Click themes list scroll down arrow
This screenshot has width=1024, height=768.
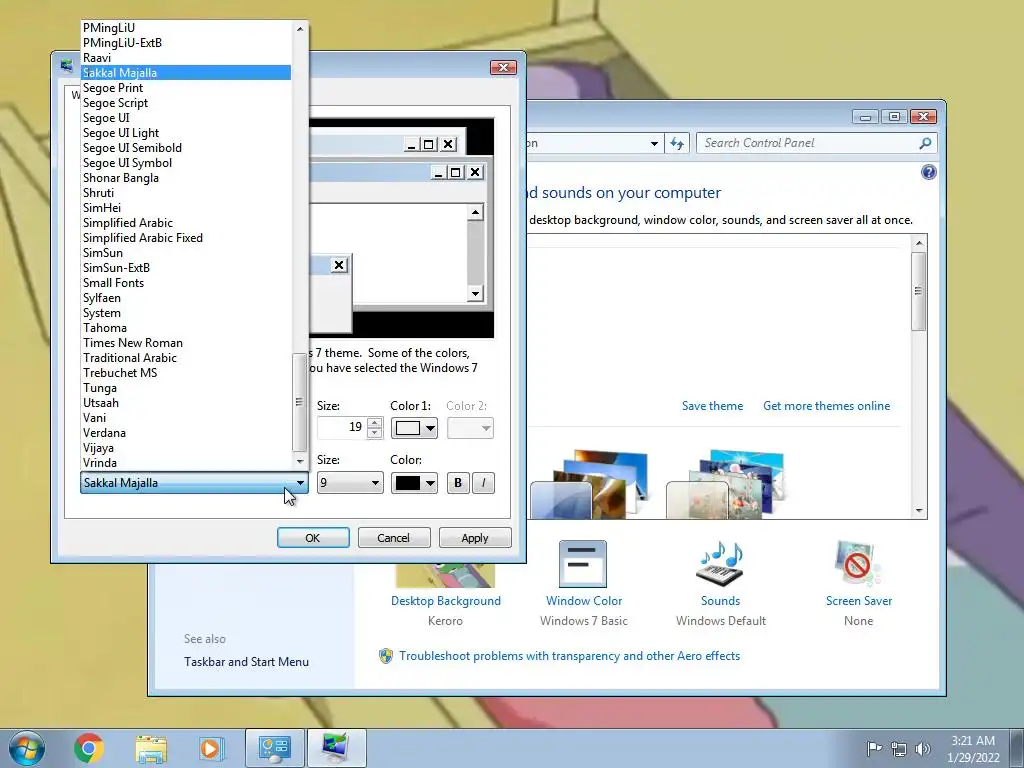pyautogui.click(x=919, y=511)
